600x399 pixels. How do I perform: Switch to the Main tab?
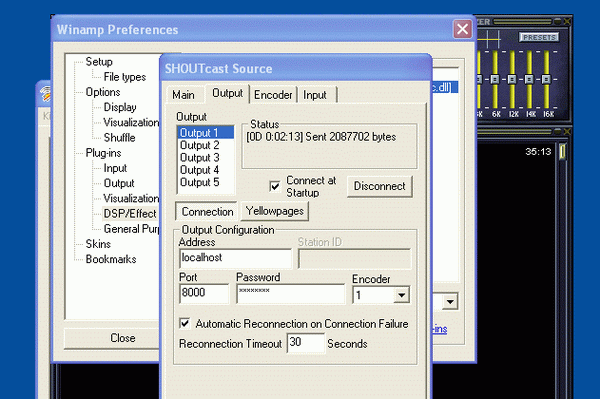click(x=183, y=94)
